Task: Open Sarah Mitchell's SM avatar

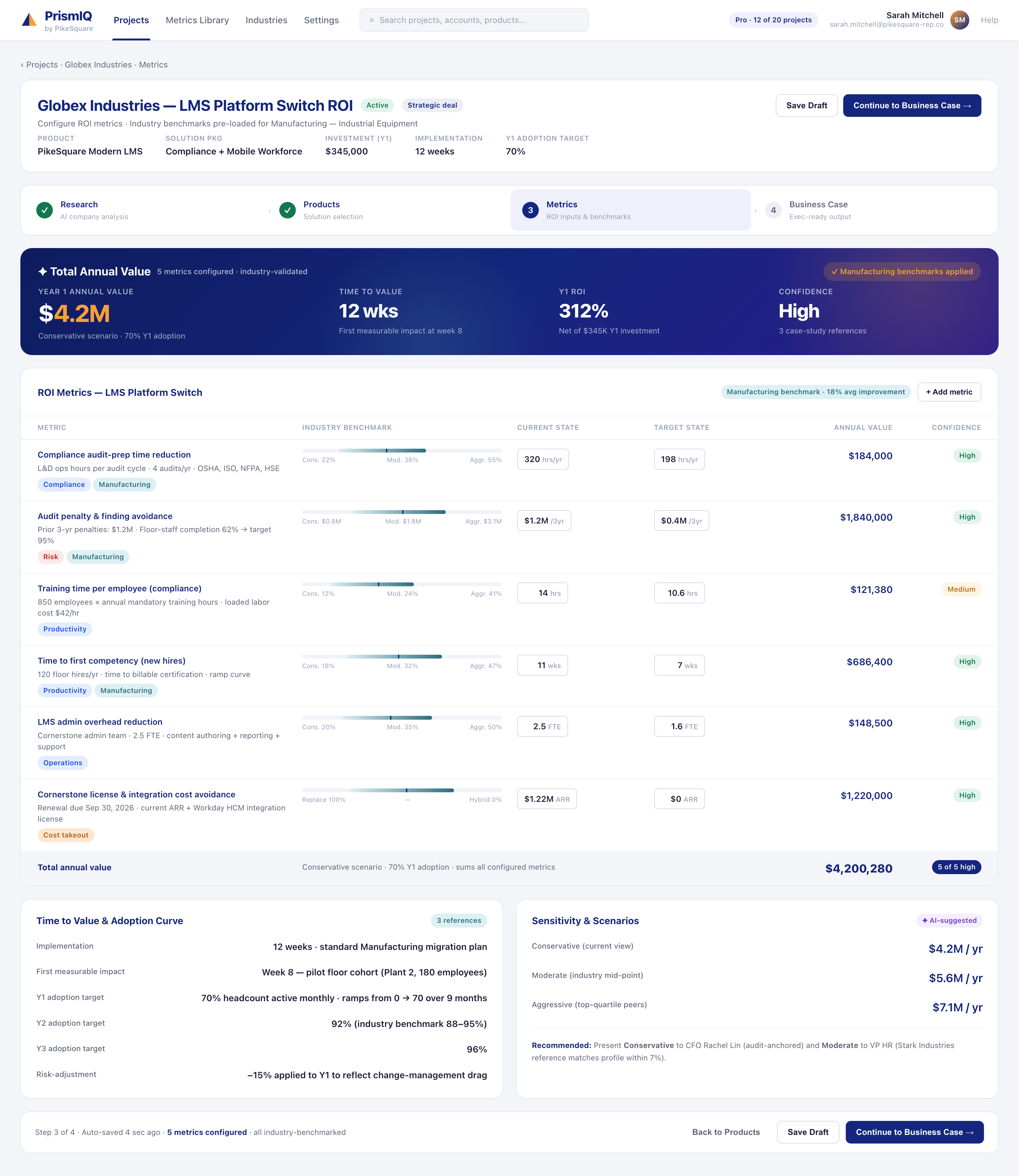Action: (x=959, y=20)
